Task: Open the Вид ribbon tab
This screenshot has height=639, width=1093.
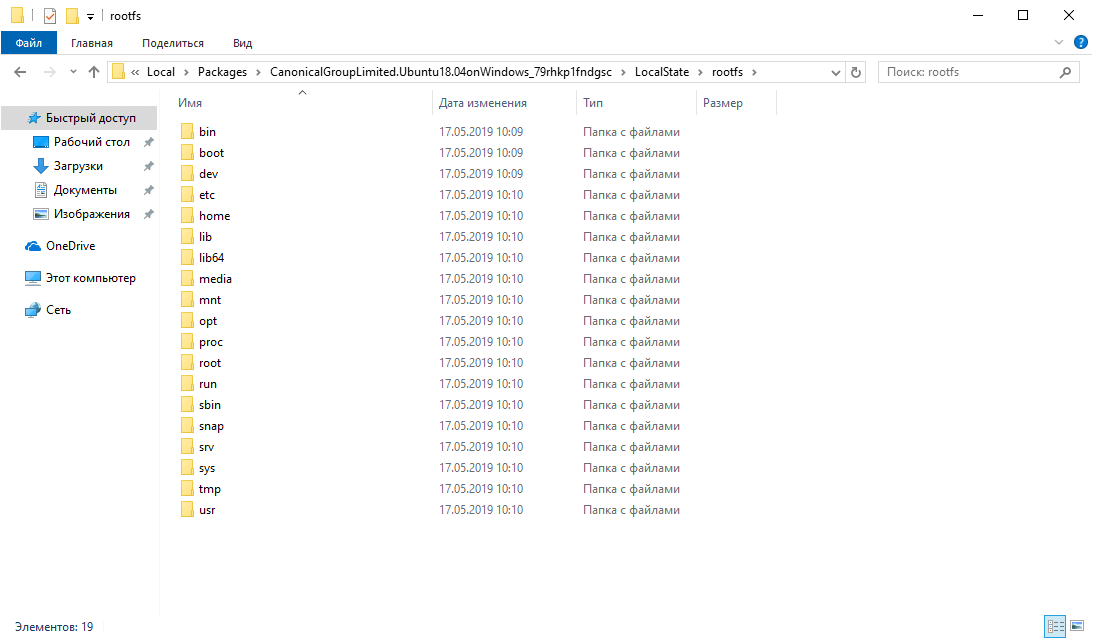Action: pyautogui.click(x=243, y=43)
